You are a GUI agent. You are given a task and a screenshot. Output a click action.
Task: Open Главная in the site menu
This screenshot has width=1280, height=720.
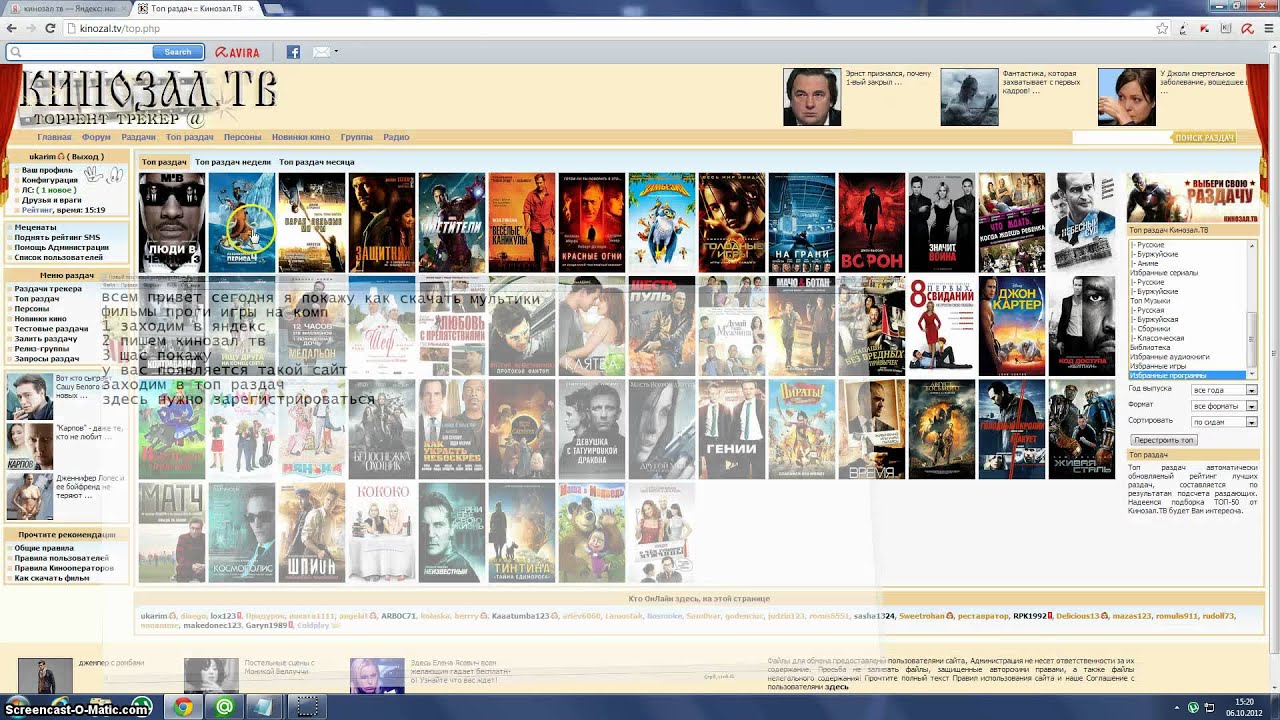54,137
